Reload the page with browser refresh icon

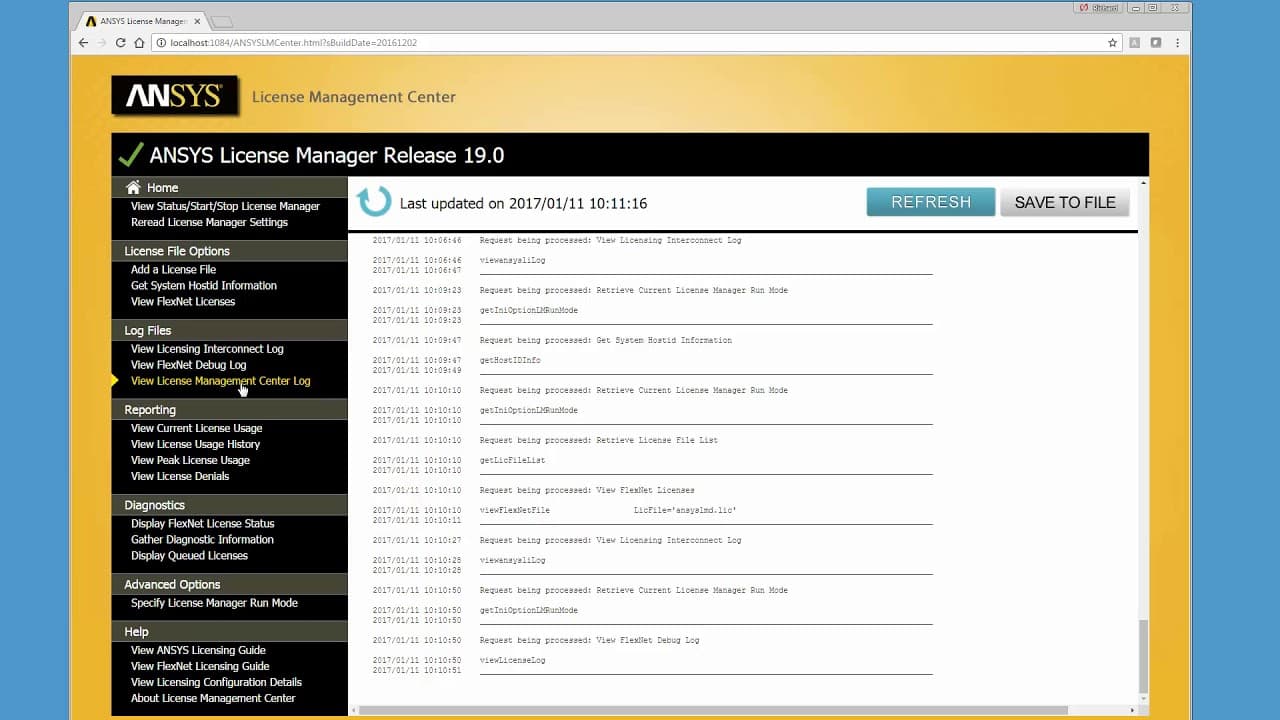(121, 43)
